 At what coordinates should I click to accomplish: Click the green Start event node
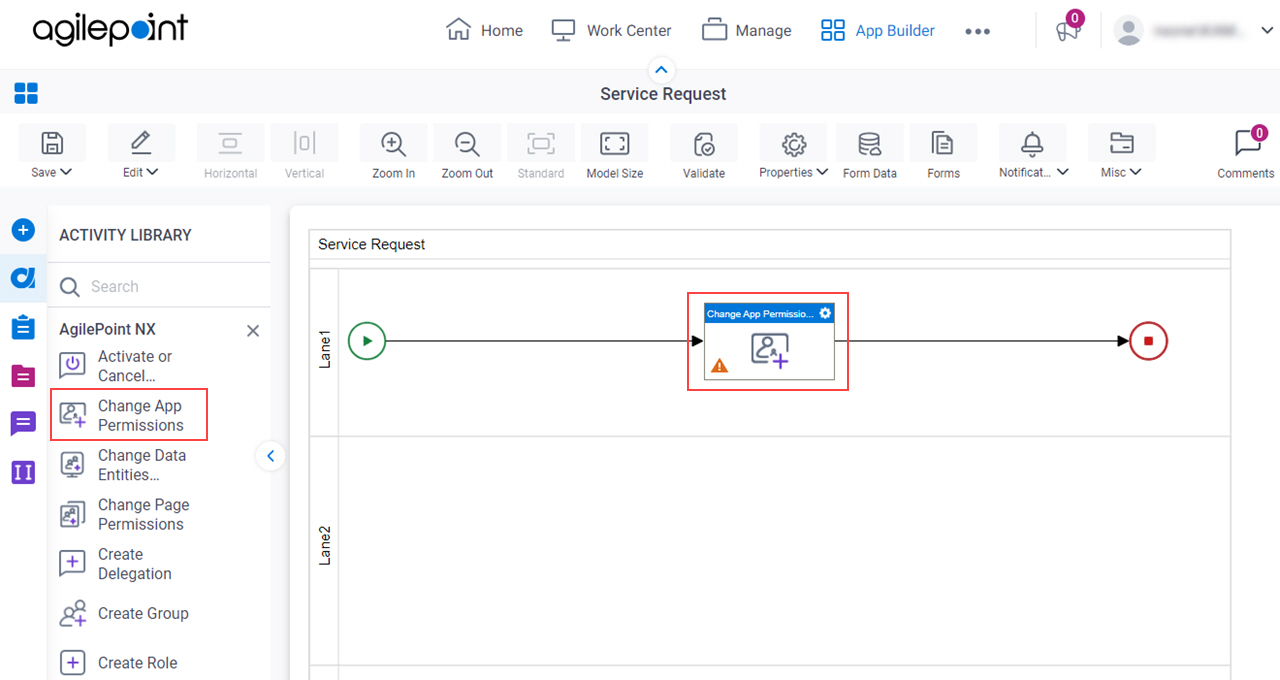pyautogui.click(x=367, y=341)
